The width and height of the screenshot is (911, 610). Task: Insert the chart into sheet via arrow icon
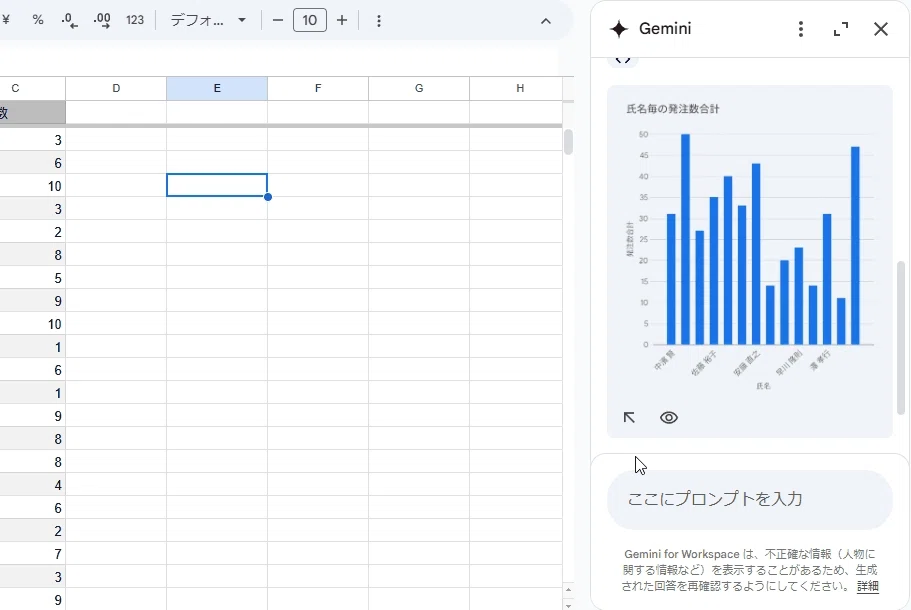[629, 417]
